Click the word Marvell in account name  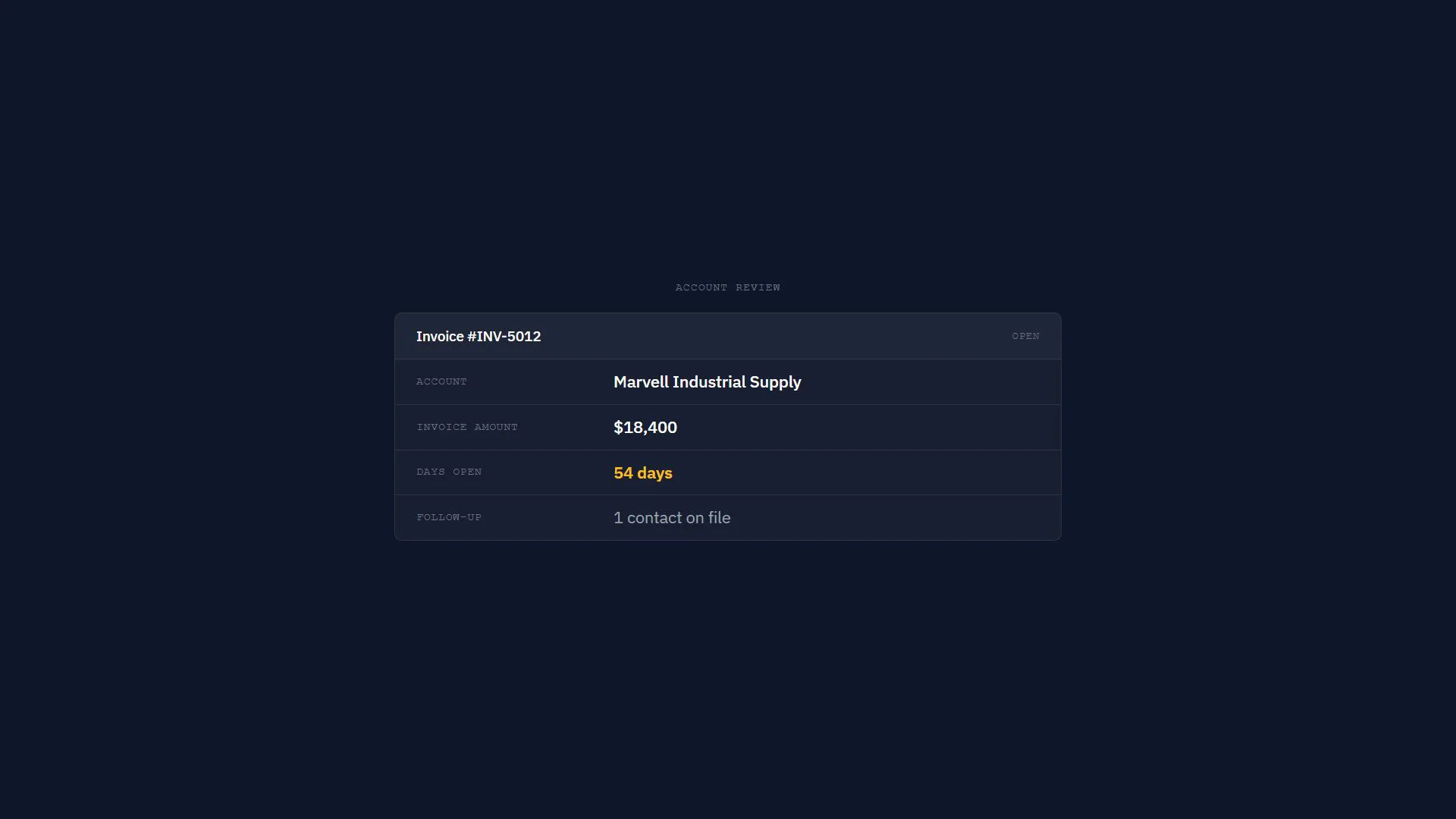(641, 382)
